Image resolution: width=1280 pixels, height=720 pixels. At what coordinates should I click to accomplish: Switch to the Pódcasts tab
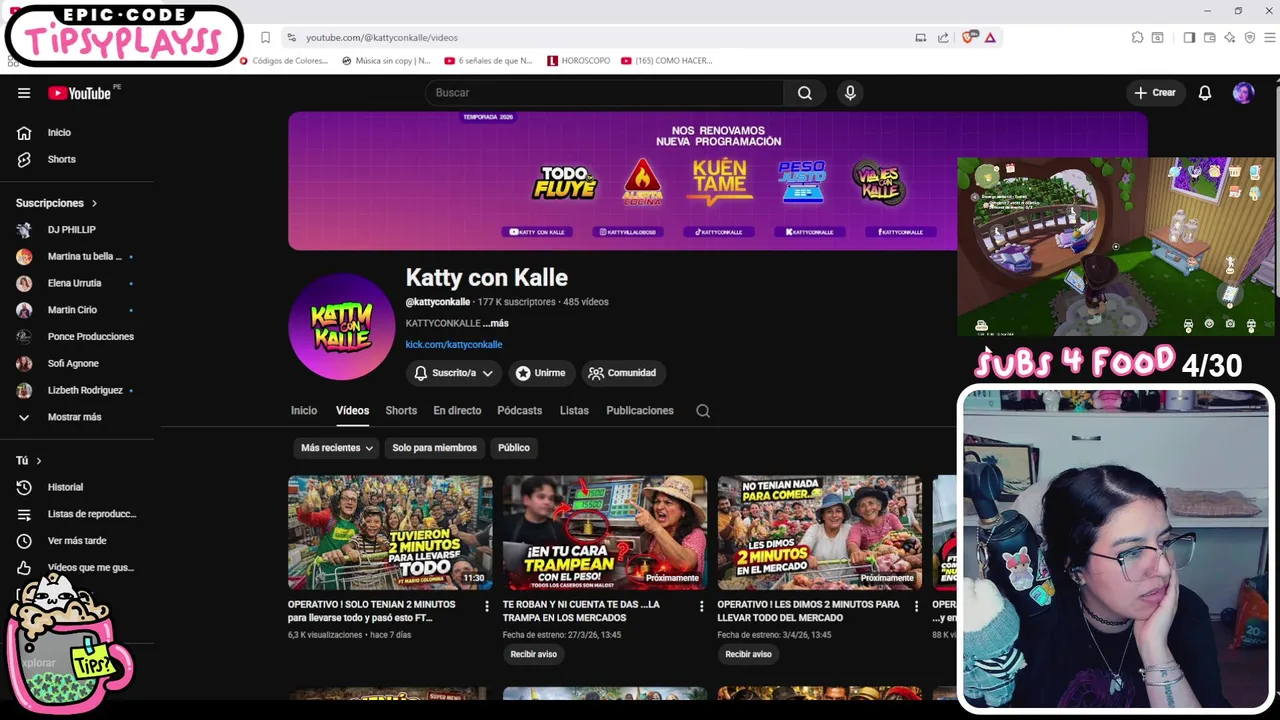(x=520, y=411)
